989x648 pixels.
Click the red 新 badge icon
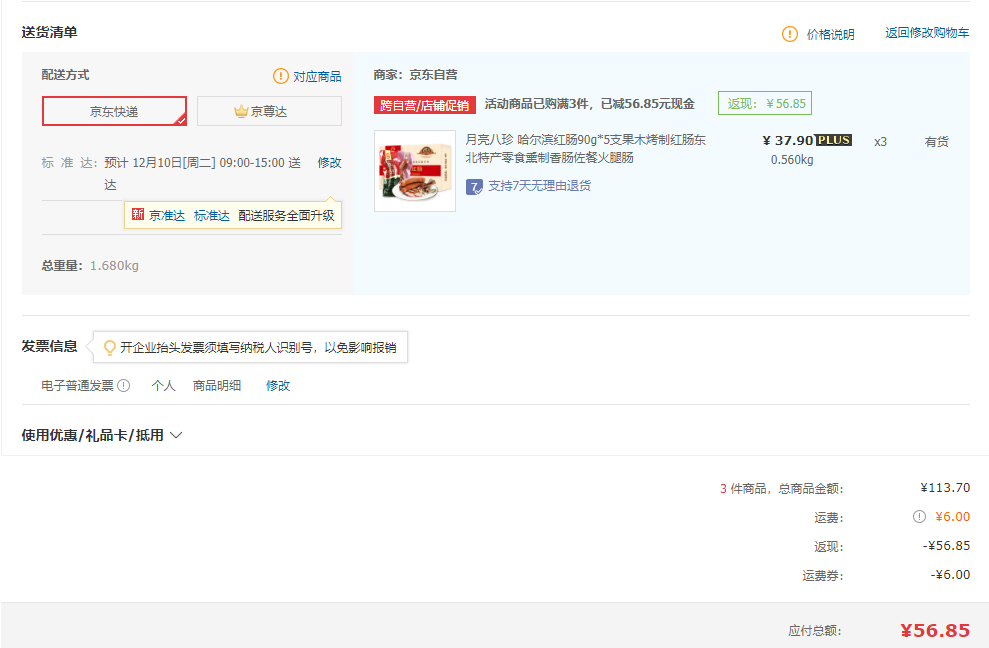coord(138,215)
